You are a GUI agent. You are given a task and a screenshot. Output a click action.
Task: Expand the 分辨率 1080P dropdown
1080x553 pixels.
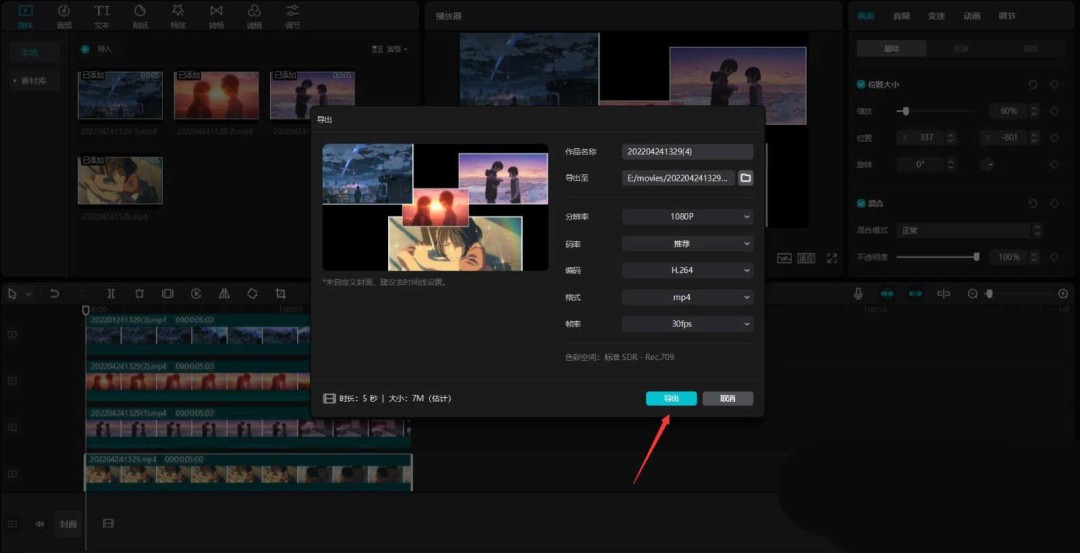coord(687,216)
